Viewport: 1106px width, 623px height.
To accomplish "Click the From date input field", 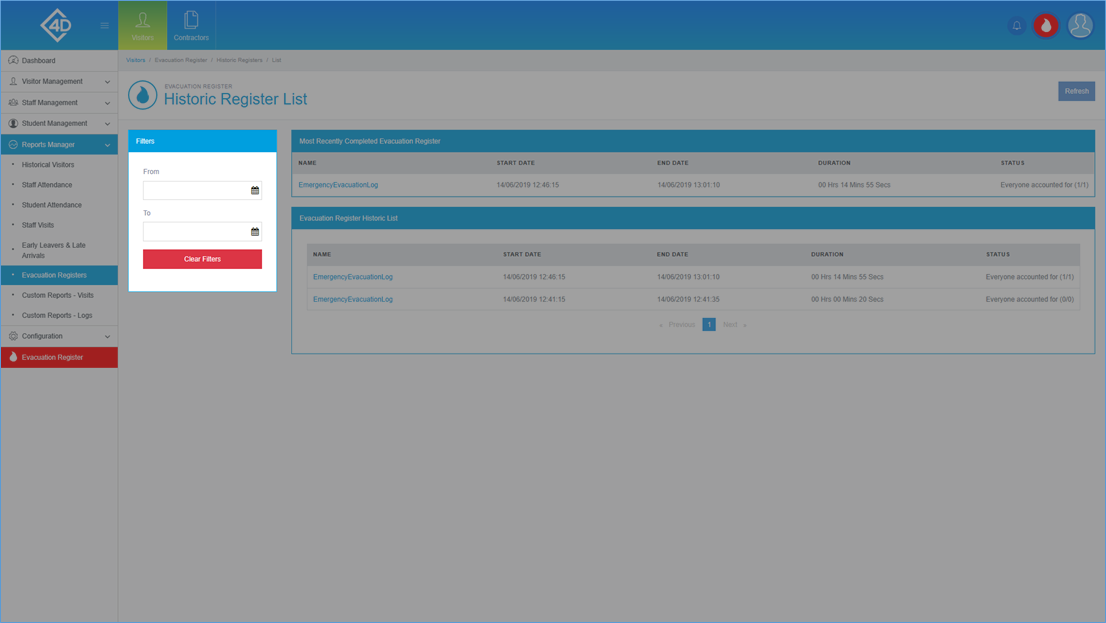I will [x=202, y=190].
